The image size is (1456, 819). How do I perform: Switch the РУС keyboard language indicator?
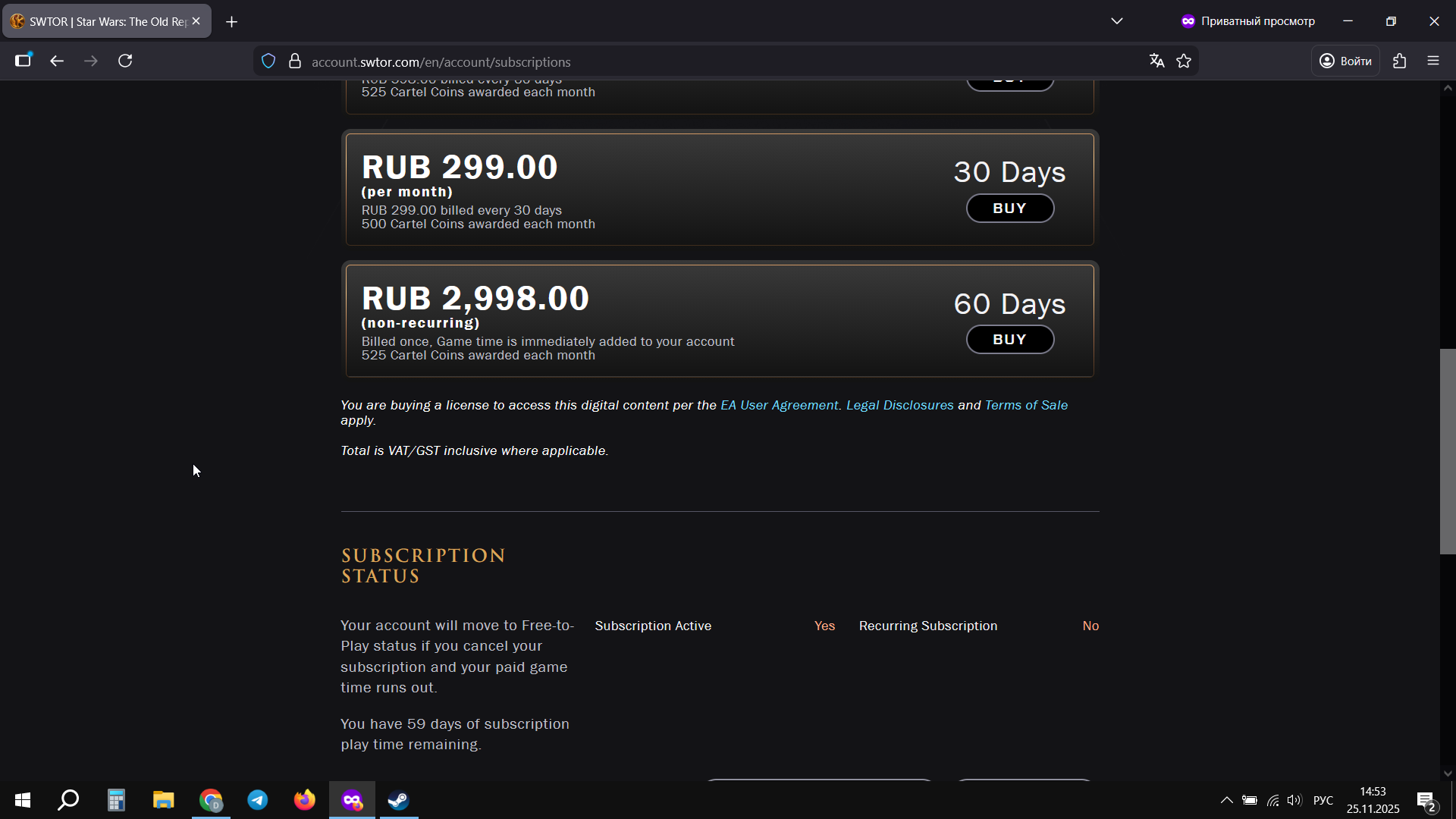tap(1323, 800)
